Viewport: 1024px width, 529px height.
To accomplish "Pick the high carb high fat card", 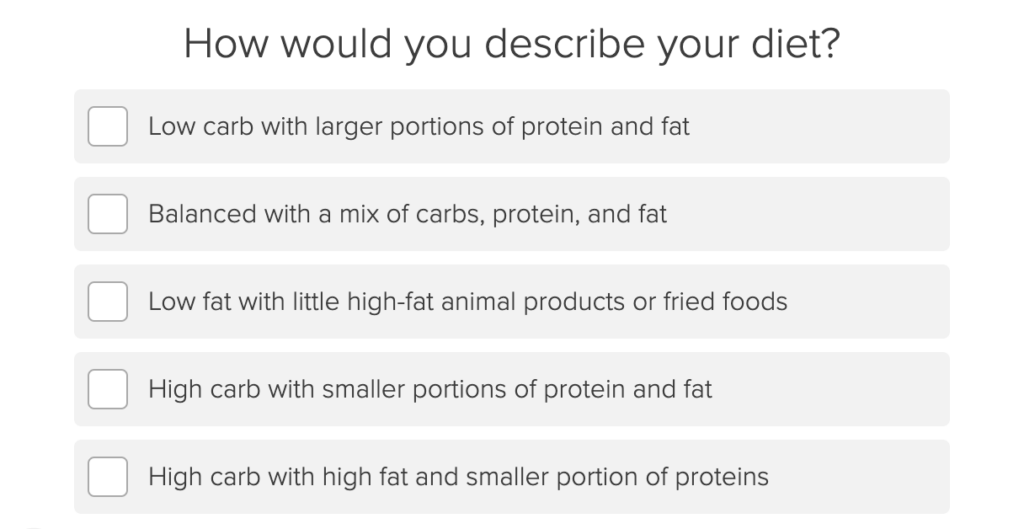I will pos(512,477).
